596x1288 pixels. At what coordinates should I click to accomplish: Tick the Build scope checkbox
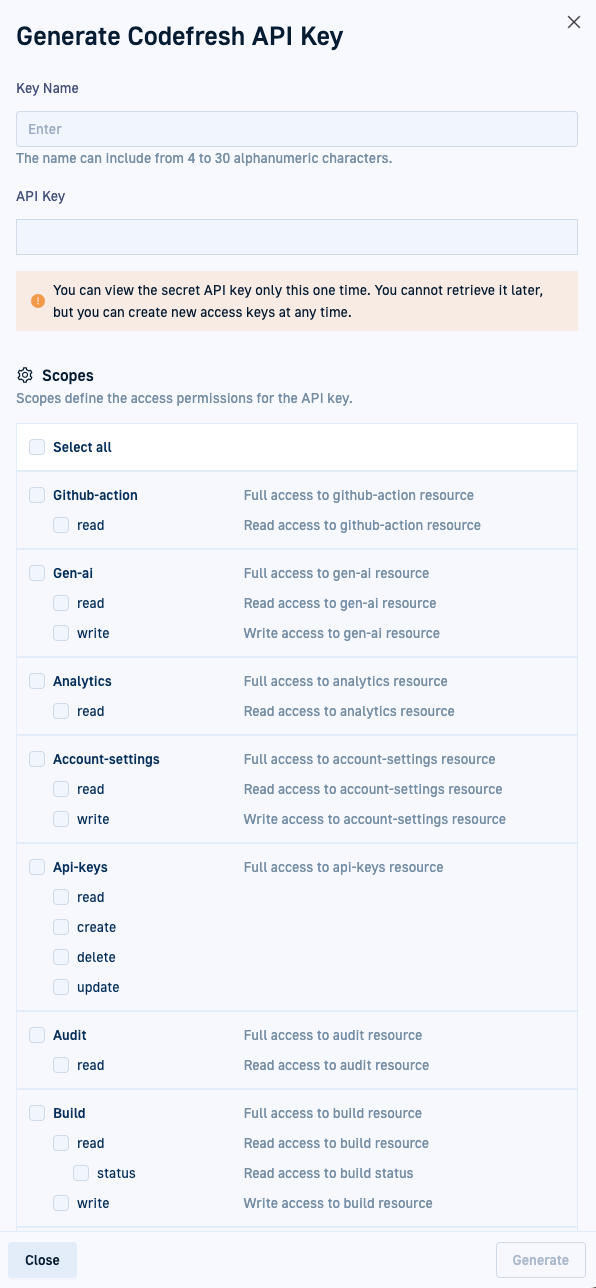click(37, 1113)
